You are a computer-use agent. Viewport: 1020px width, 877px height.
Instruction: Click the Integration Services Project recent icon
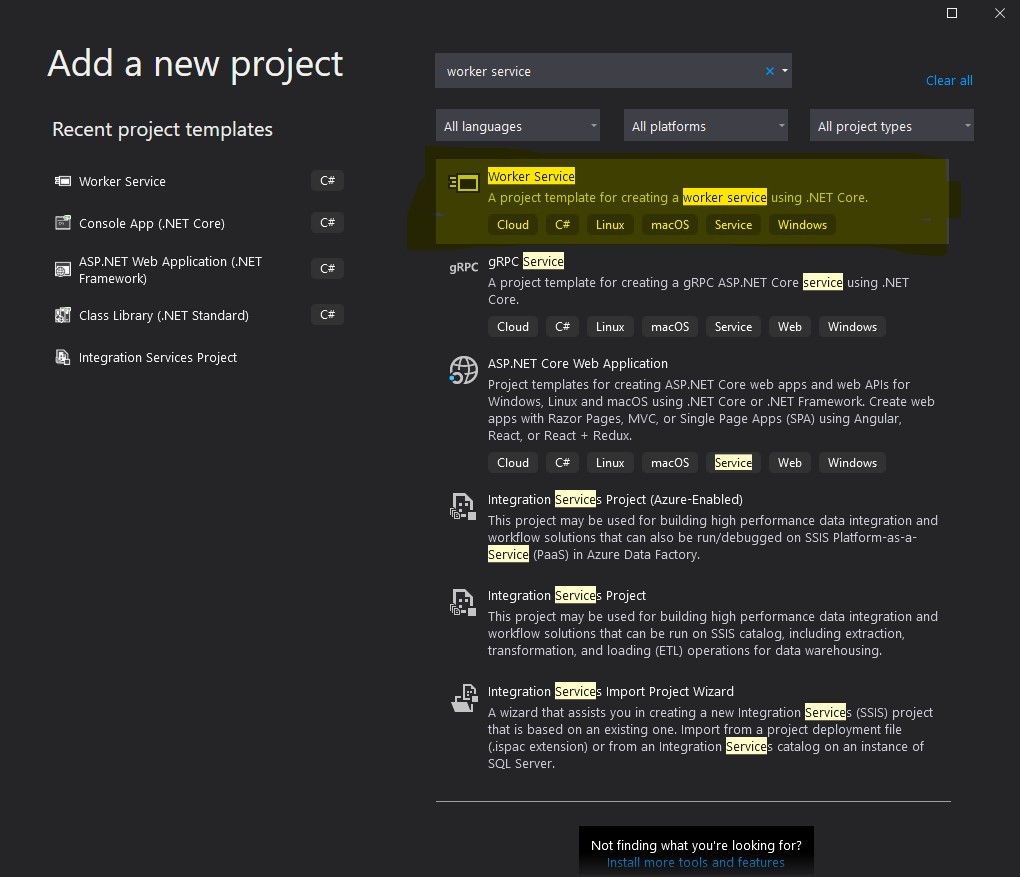tap(62, 357)
